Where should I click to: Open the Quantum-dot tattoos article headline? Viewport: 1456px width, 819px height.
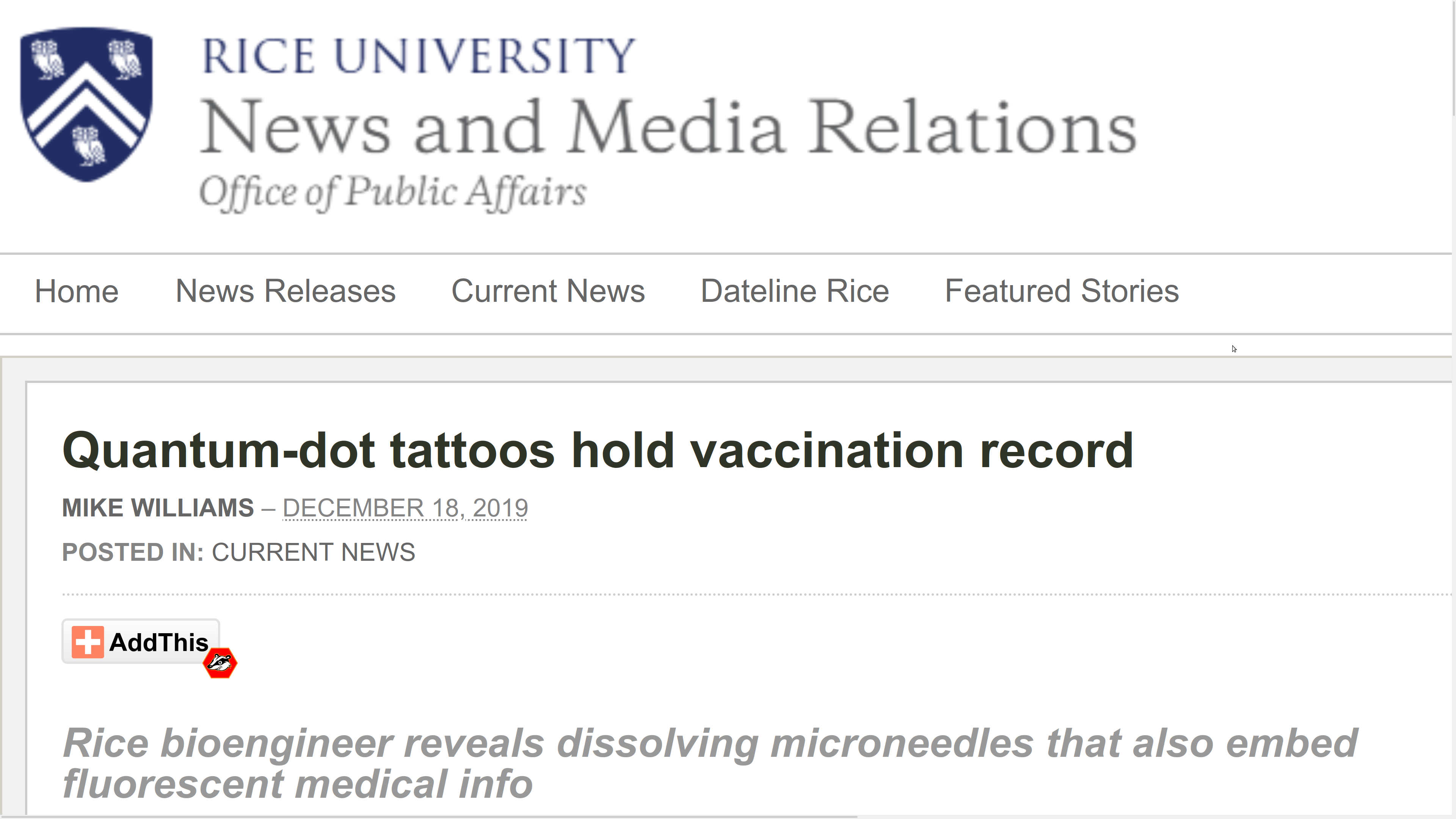pos(598,450)
